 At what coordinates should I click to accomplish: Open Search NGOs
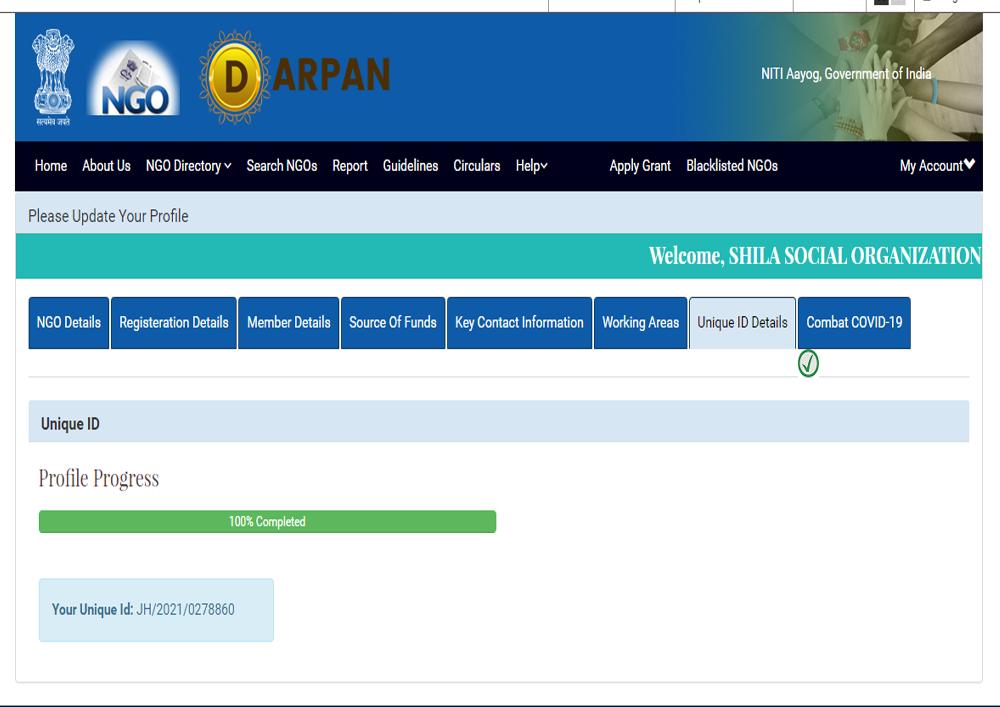[x=282, y=166]
